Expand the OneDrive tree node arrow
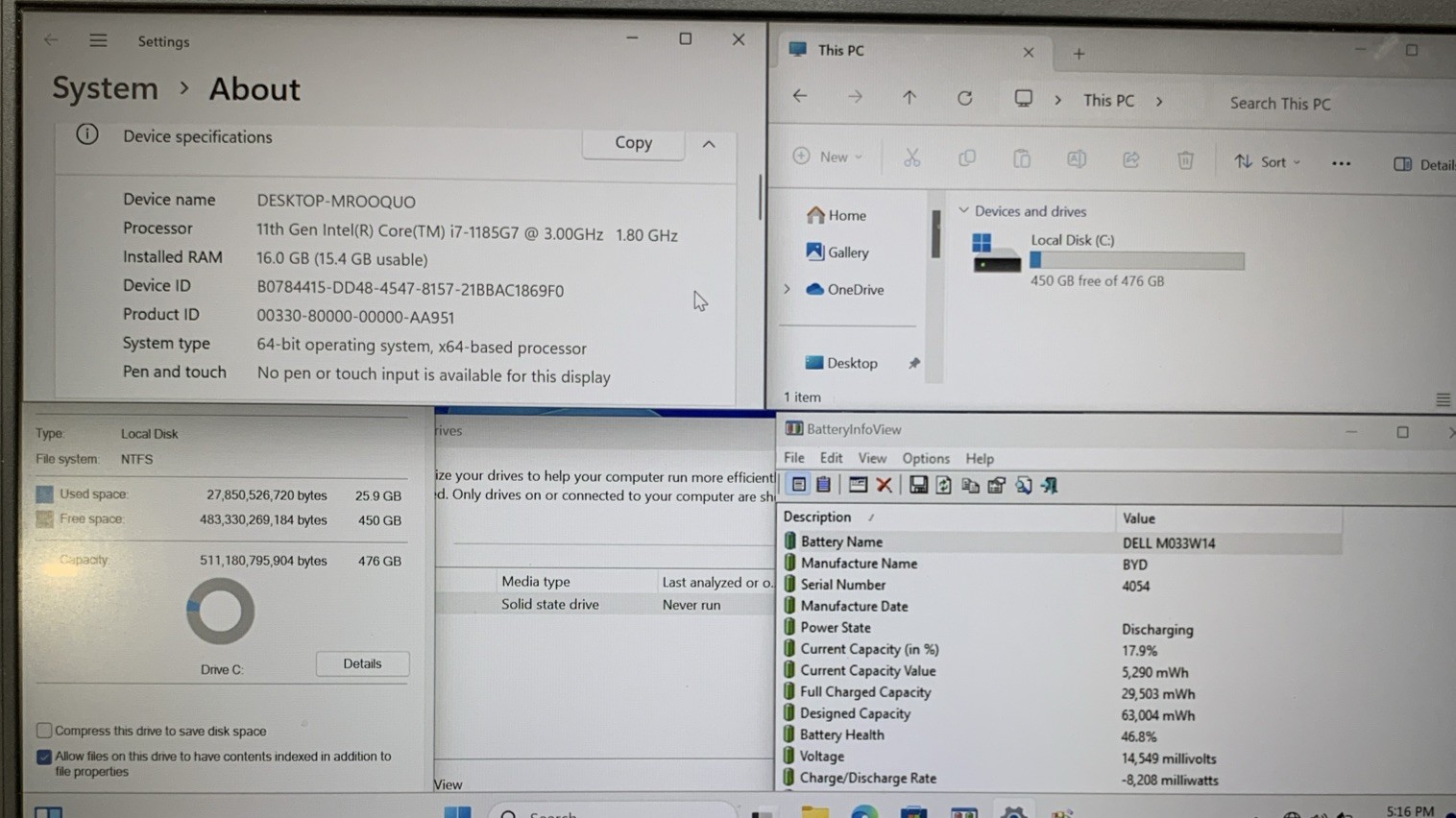This screenshot has width=1456, height=818. point(788,289)
